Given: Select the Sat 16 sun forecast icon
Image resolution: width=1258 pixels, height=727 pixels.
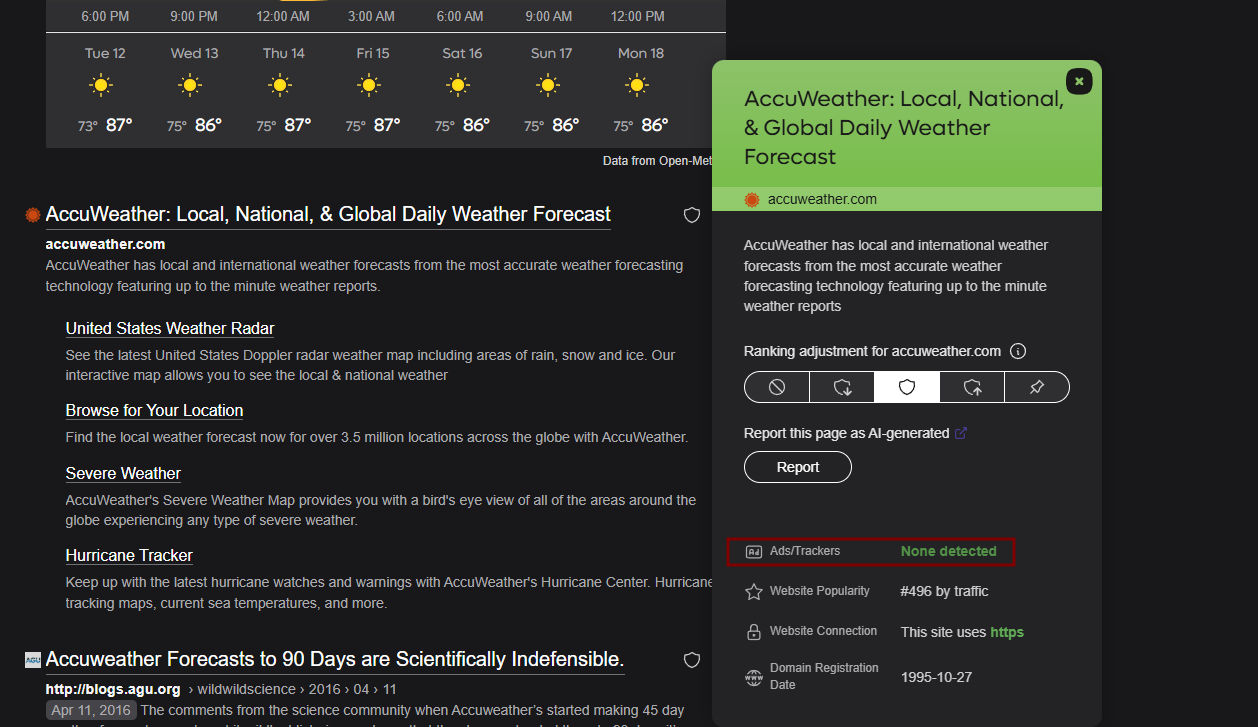Looking at the screenshot, I should point(458,85).
